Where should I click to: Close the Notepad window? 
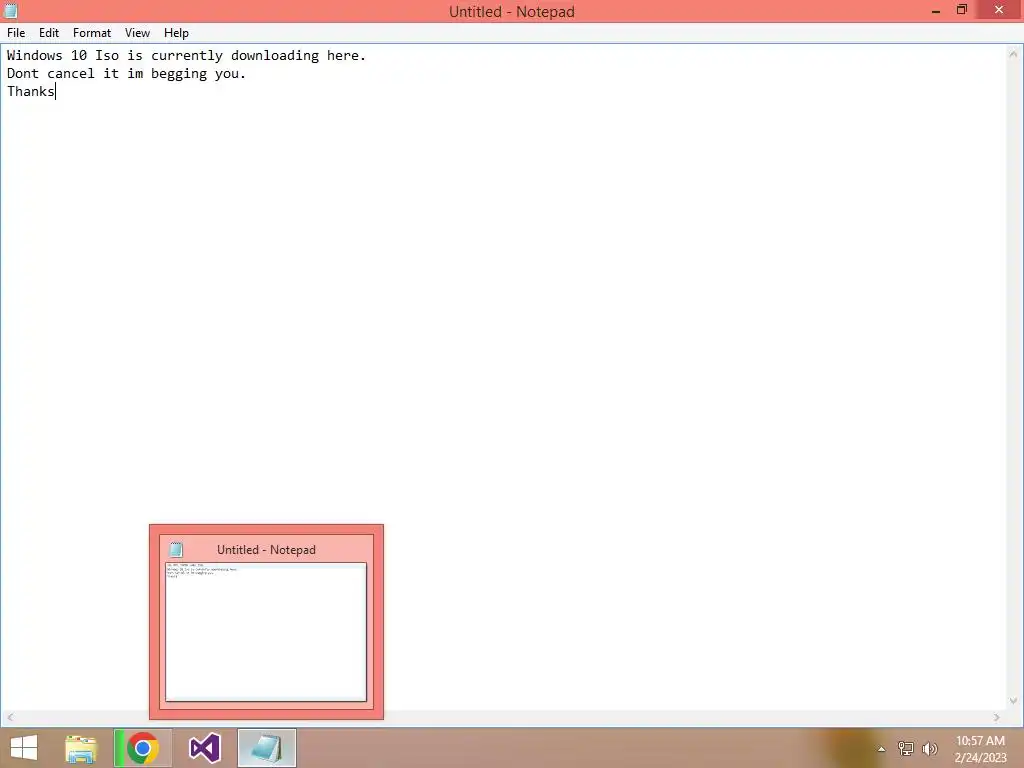coord(999,10)
